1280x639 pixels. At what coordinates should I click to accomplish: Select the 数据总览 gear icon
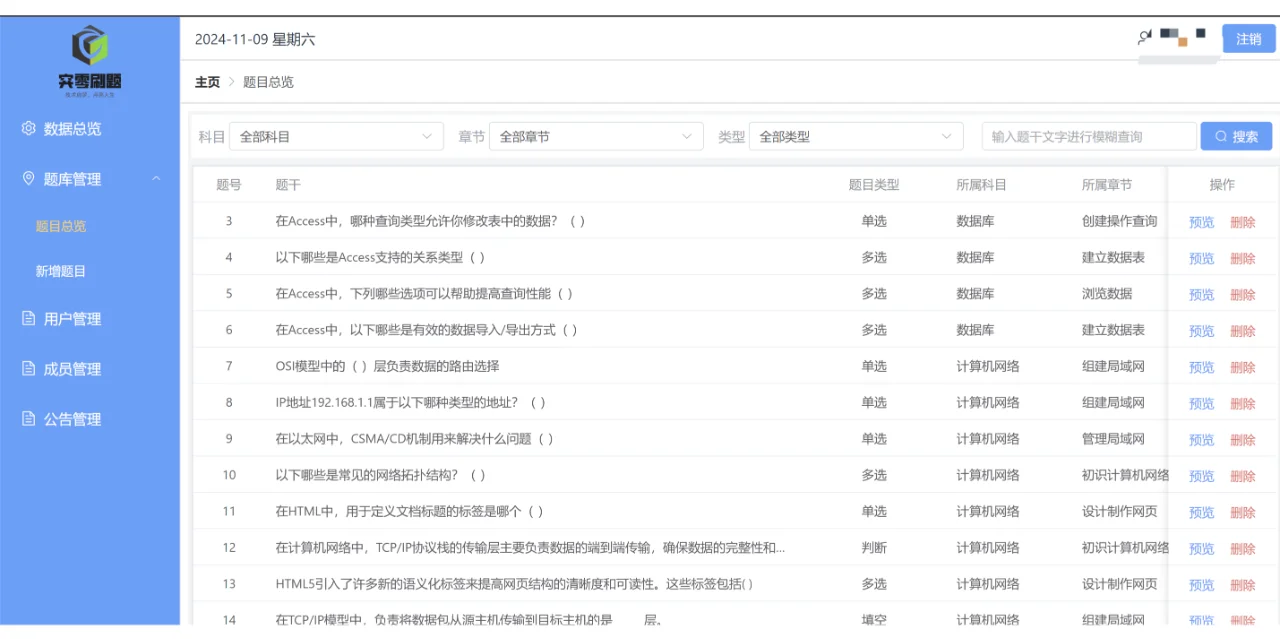click(x=29, y=128)
